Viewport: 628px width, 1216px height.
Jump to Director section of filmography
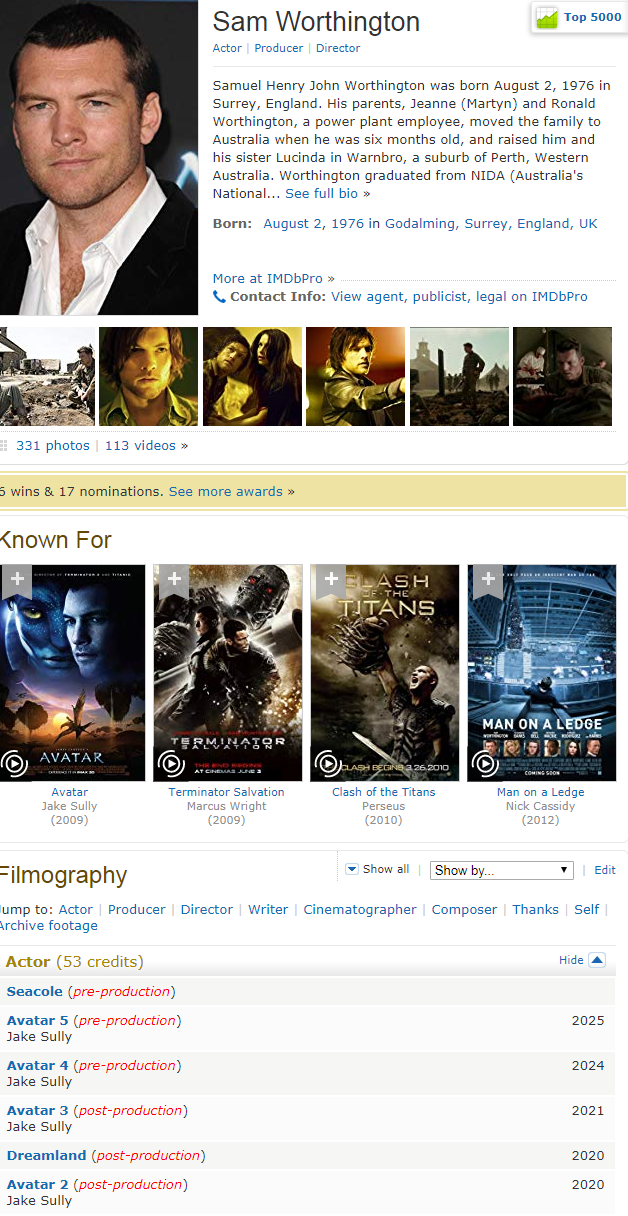207,910
